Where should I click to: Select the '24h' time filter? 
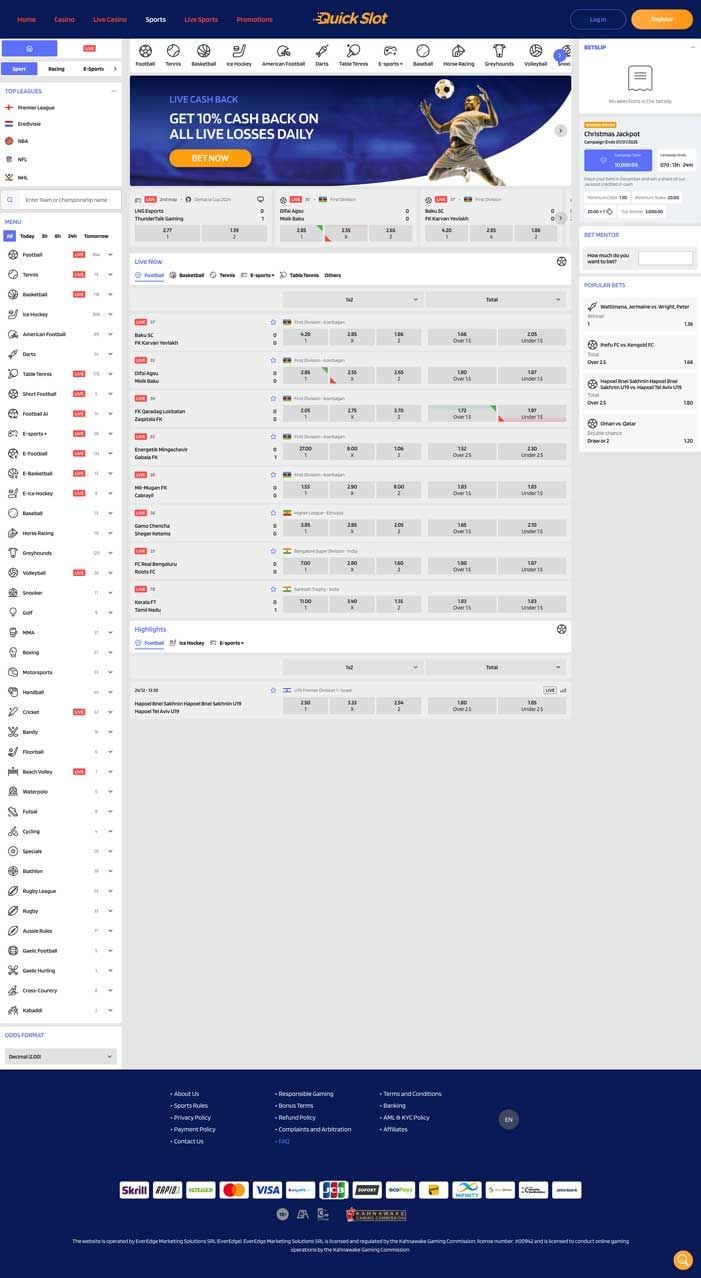click(72, 236)
